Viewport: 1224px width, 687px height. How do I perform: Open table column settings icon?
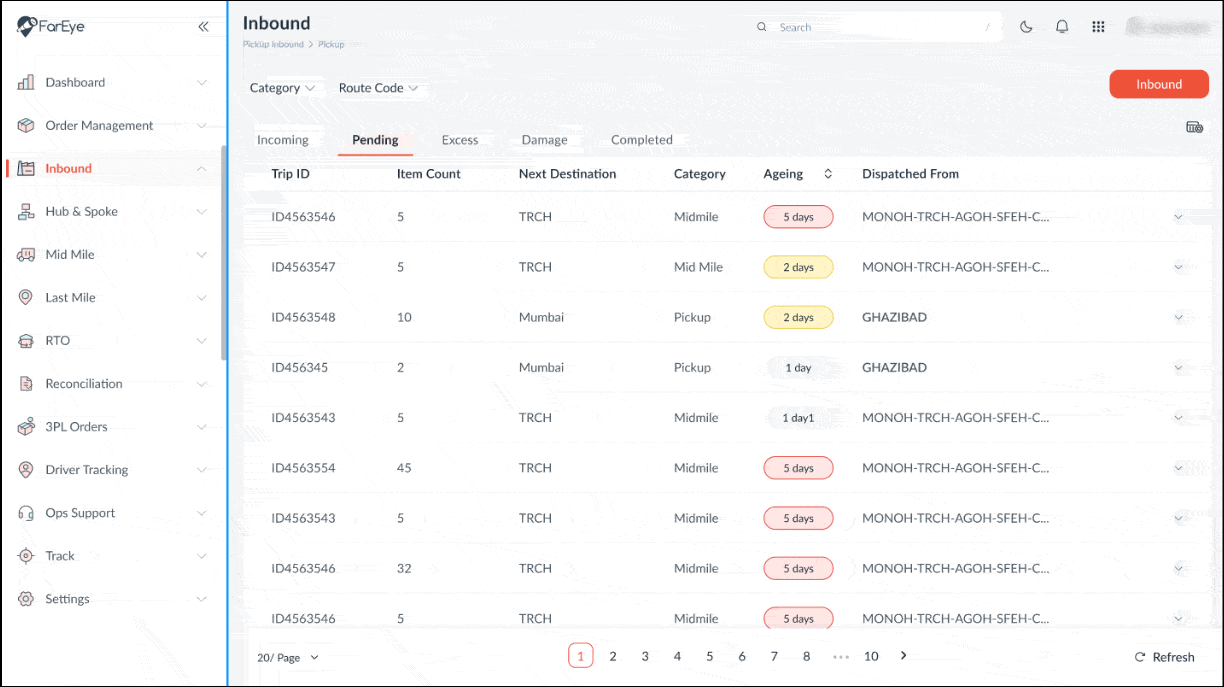pos(1194,127)
